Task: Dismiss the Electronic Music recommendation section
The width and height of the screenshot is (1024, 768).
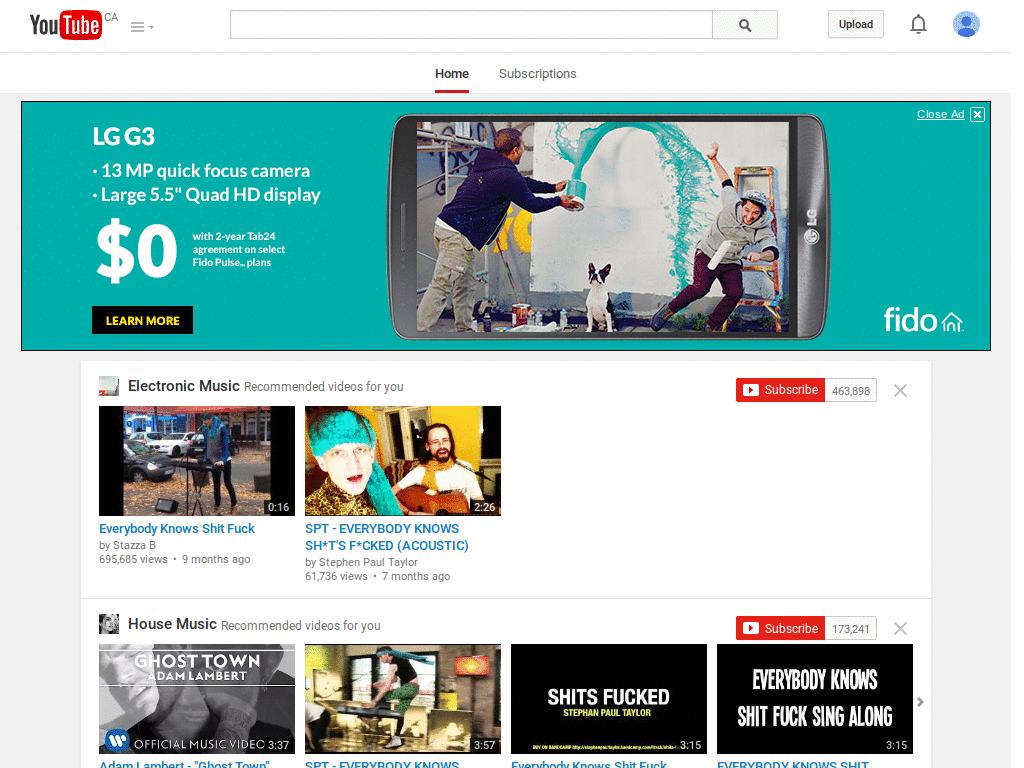Action: click(x=900, y=391)
